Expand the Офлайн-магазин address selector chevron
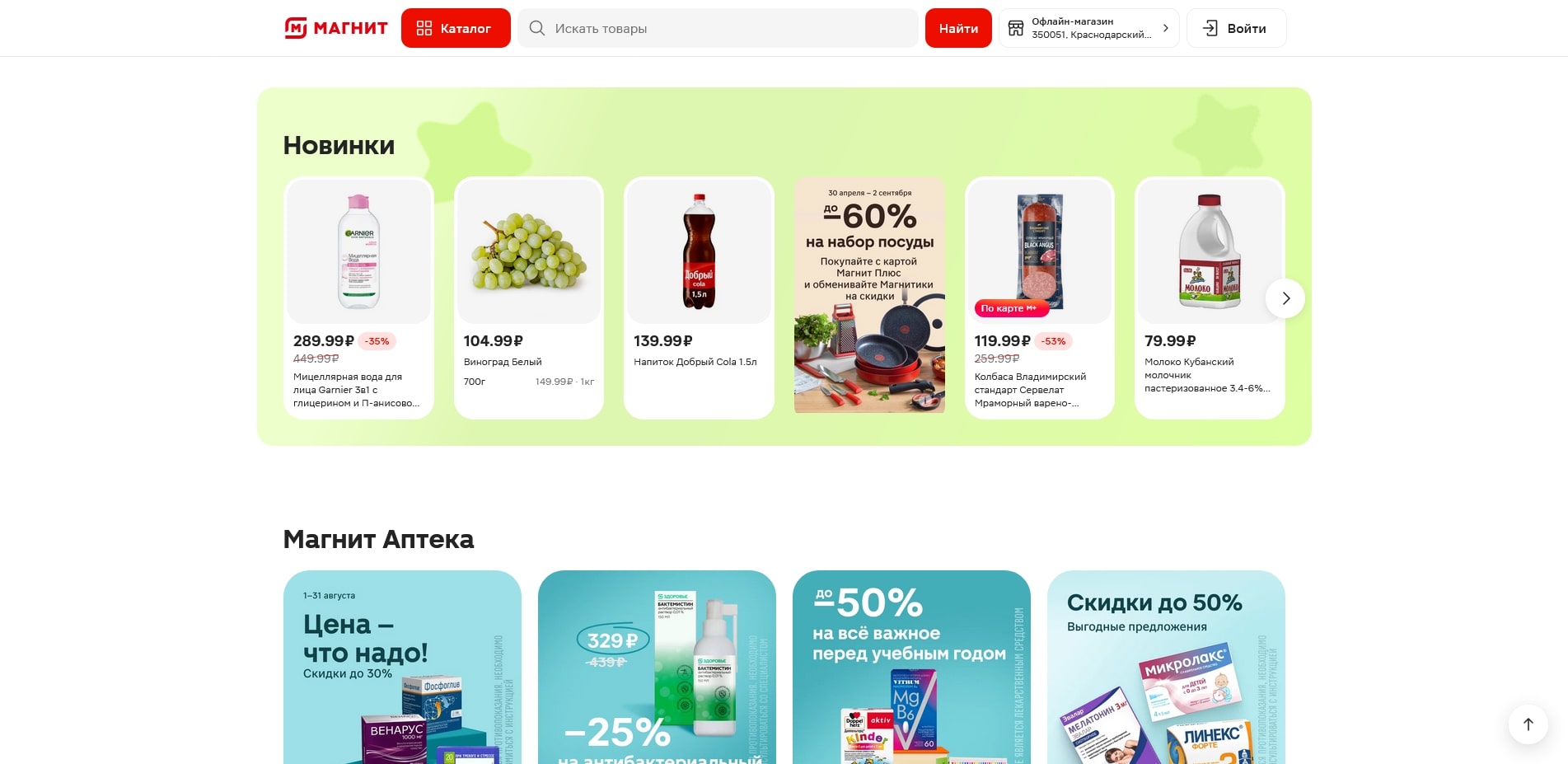The width and height of the screenshot is (1568, 764). pyautogui.click(x=1165, y=28)
